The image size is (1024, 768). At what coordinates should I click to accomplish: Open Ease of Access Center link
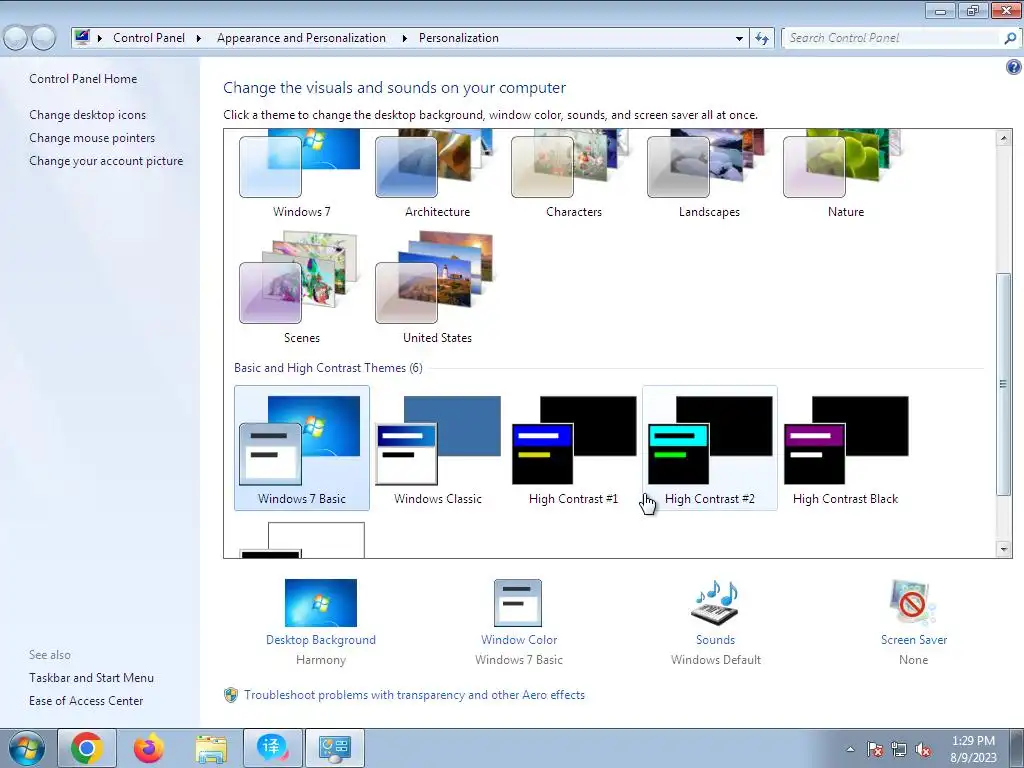(x=86, y=701)
